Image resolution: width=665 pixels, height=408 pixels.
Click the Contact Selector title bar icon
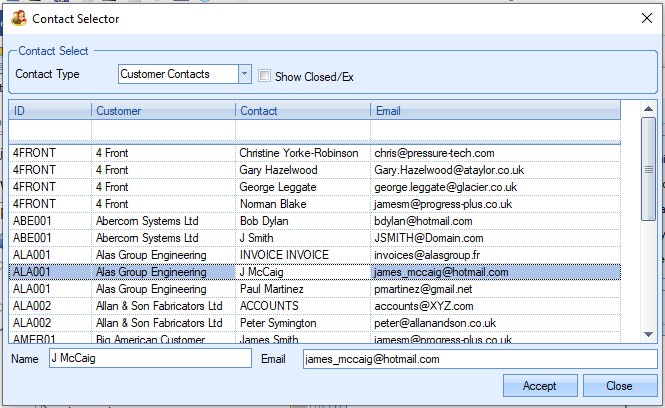18,17
